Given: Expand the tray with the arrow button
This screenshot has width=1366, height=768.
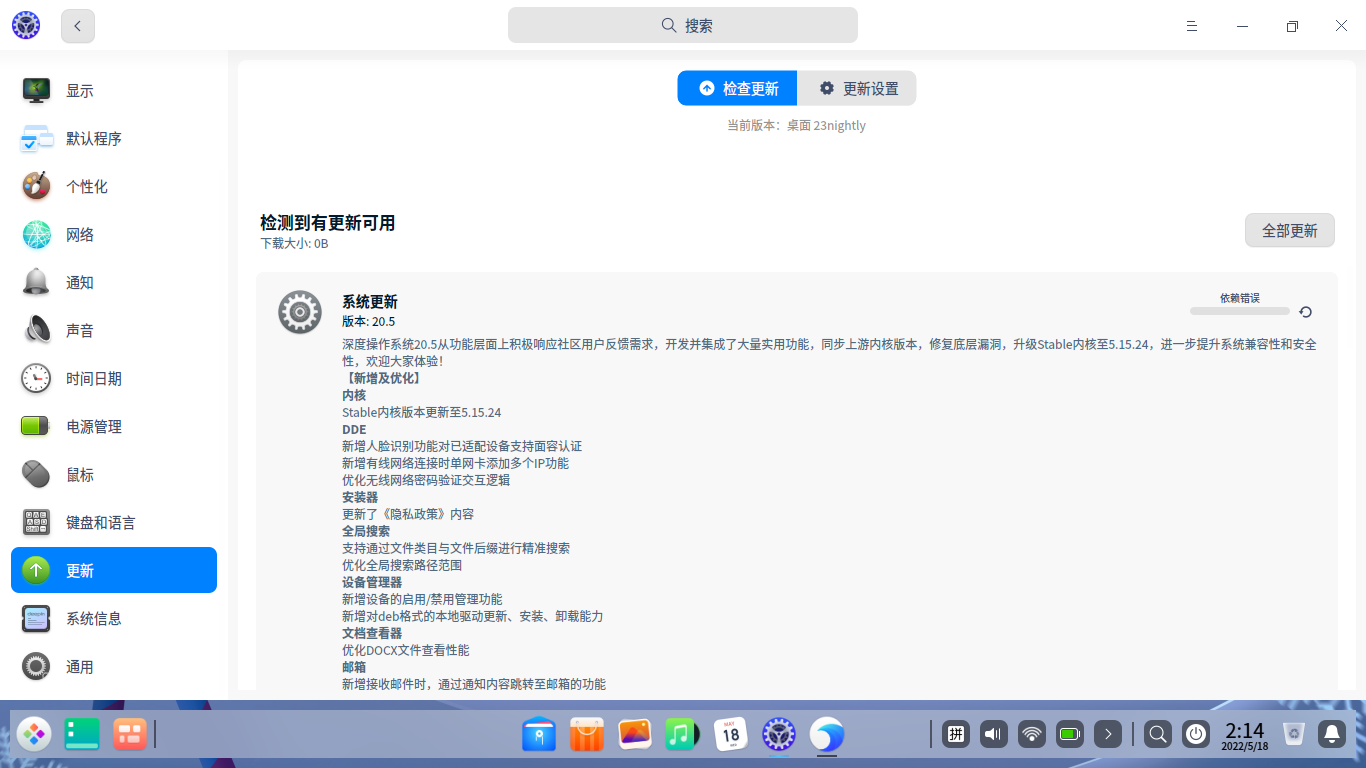Looking at the screenshot, I should click(1108, 735).
